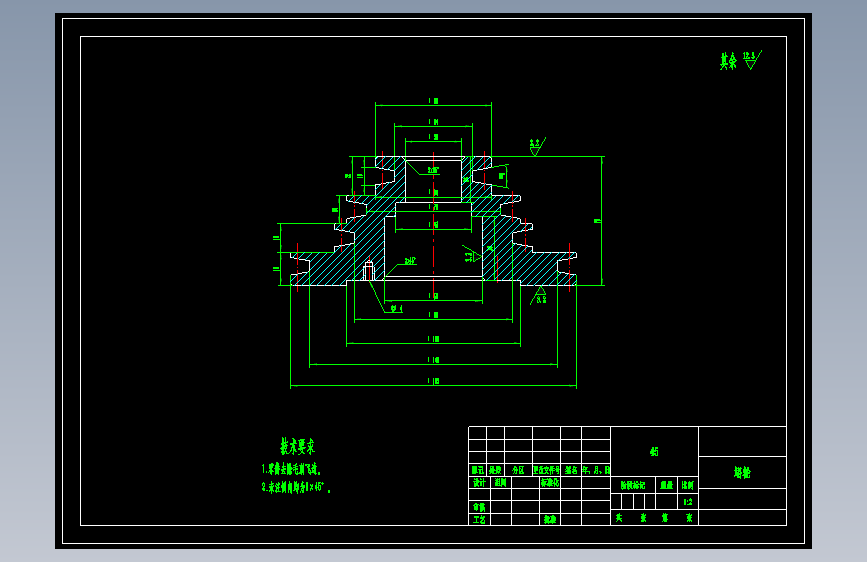Click the 比例 cell
The width and height of the screenshot is (867, 562).
[x=688, y=485]
